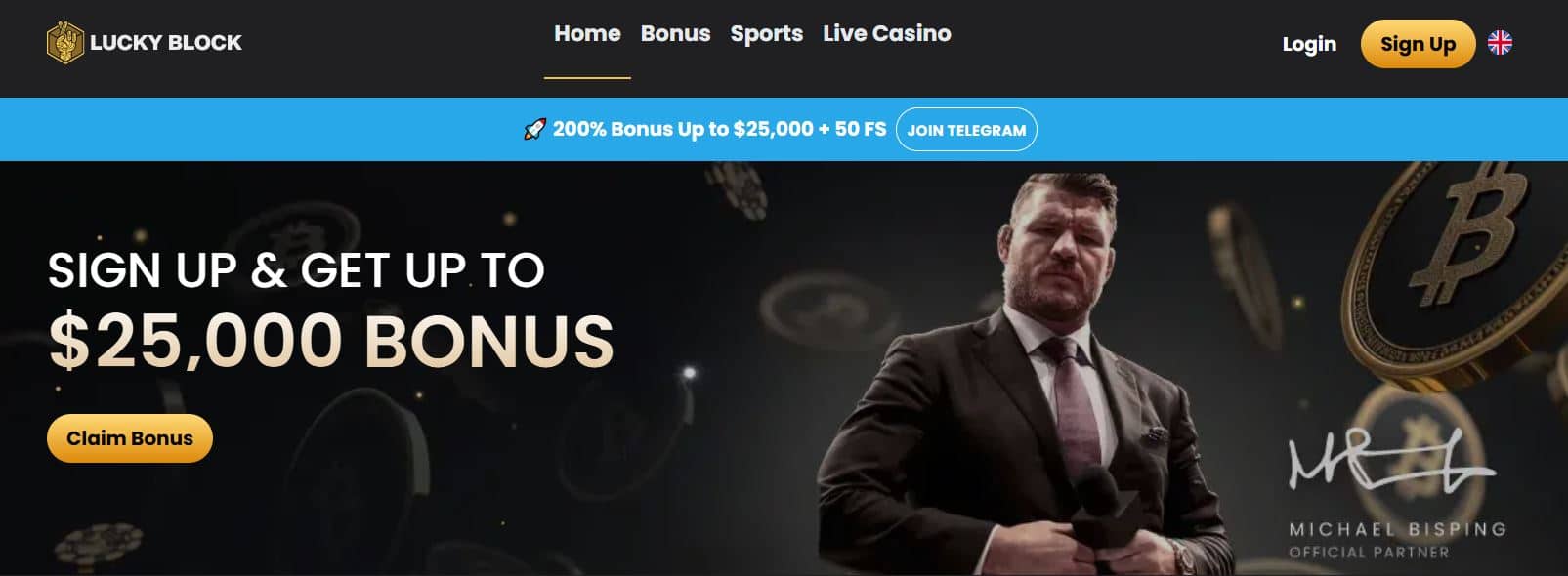The height and width of the screenshot is (576, 1568).
Task: Click the blurred coin behind the headline
Action: [295, 244]
